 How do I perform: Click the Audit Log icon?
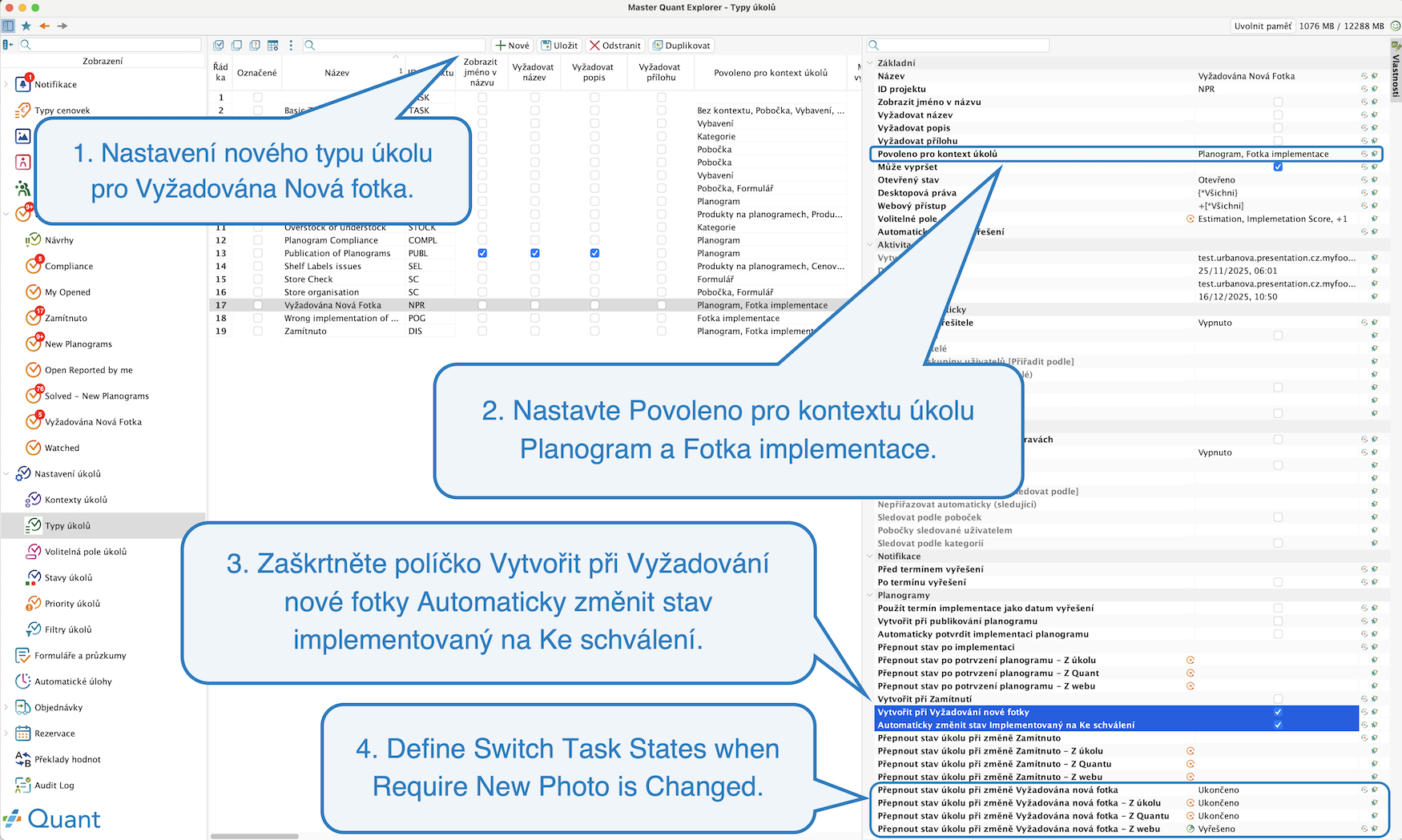coord(23,785)
